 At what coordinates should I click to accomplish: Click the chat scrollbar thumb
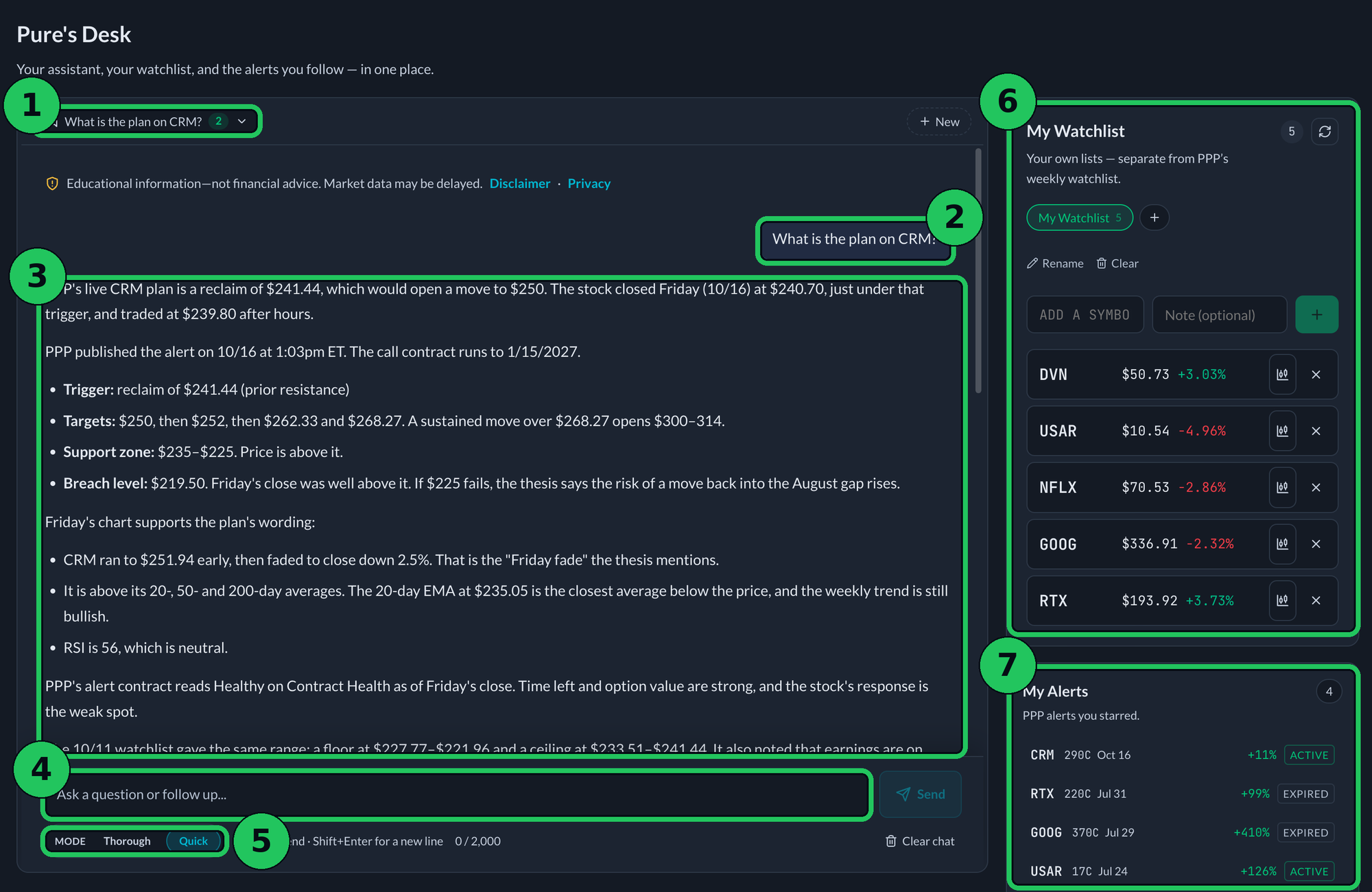coord(978,271)
